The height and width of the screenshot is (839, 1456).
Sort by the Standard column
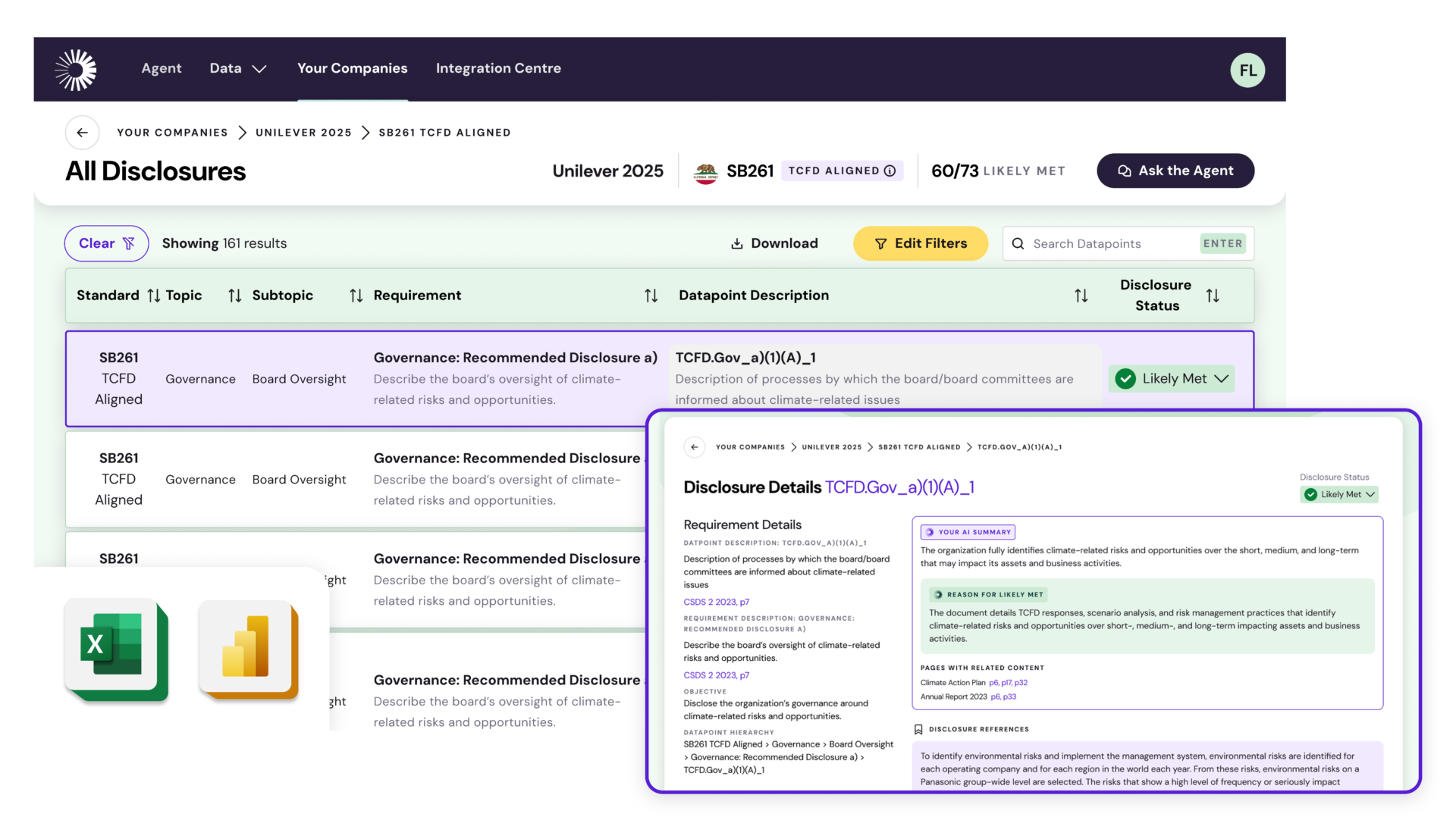(153, 296)
